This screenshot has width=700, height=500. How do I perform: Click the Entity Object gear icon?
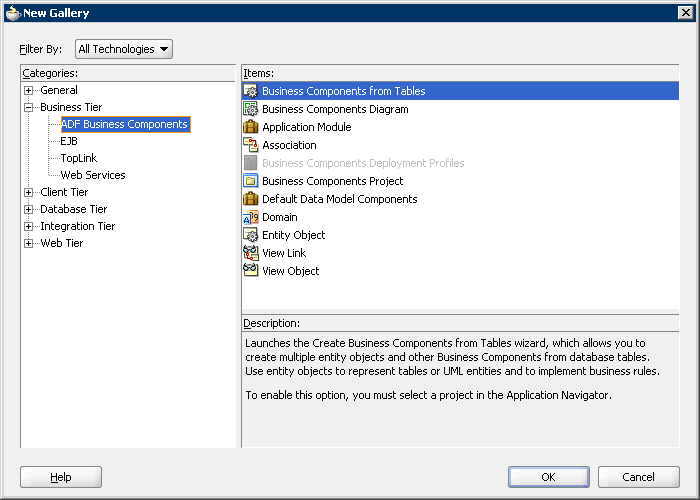(250, 235)
